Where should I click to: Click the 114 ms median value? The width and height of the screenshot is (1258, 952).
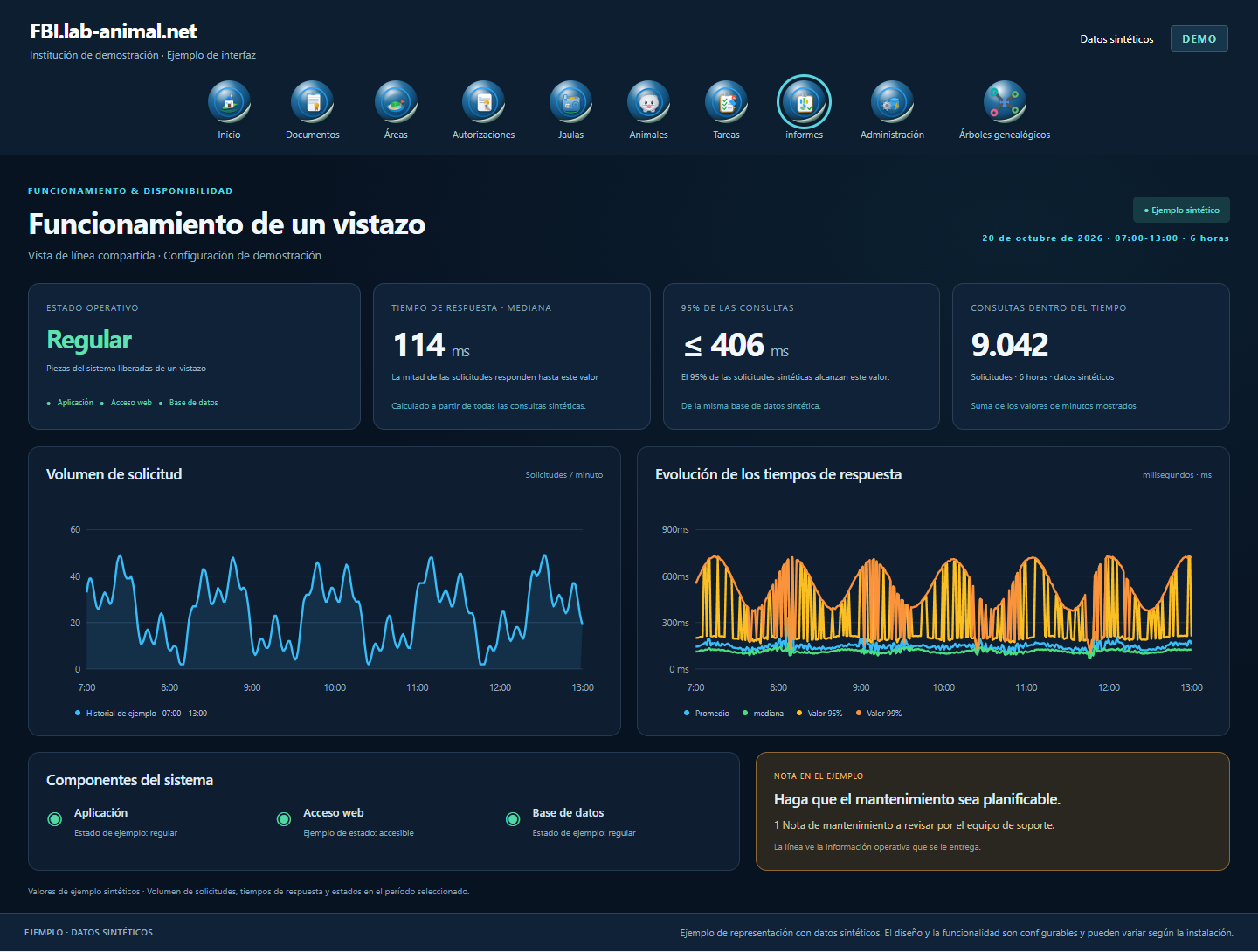432,345
